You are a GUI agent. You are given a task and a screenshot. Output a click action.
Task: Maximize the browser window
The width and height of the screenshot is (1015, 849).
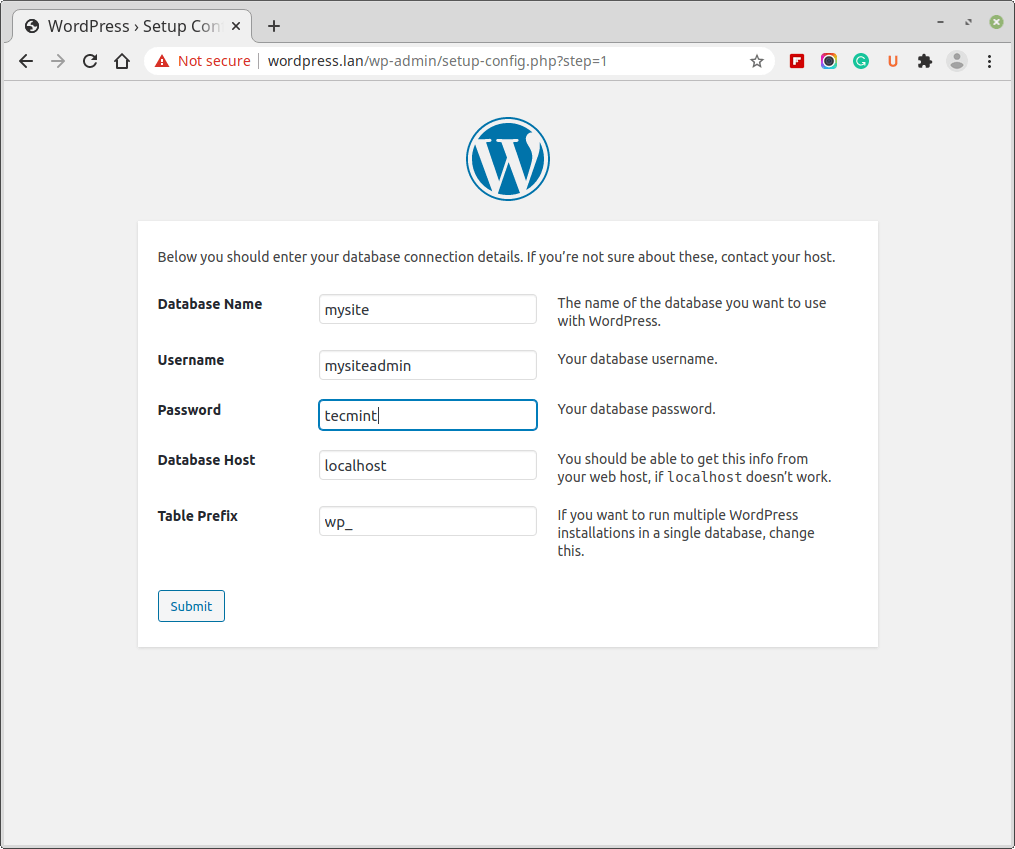pos(968,22)
